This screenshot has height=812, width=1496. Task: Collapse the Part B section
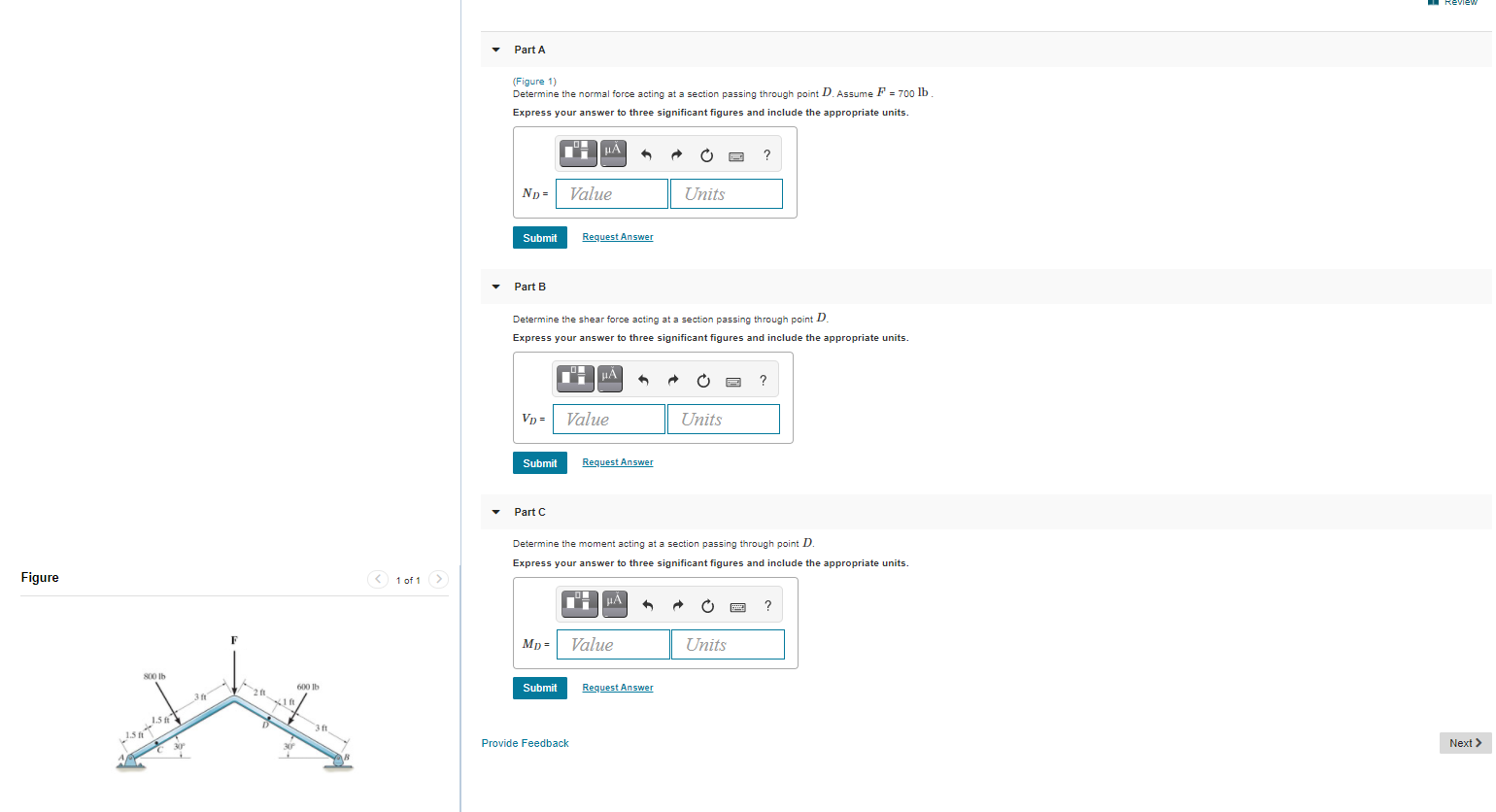point(496,287)
